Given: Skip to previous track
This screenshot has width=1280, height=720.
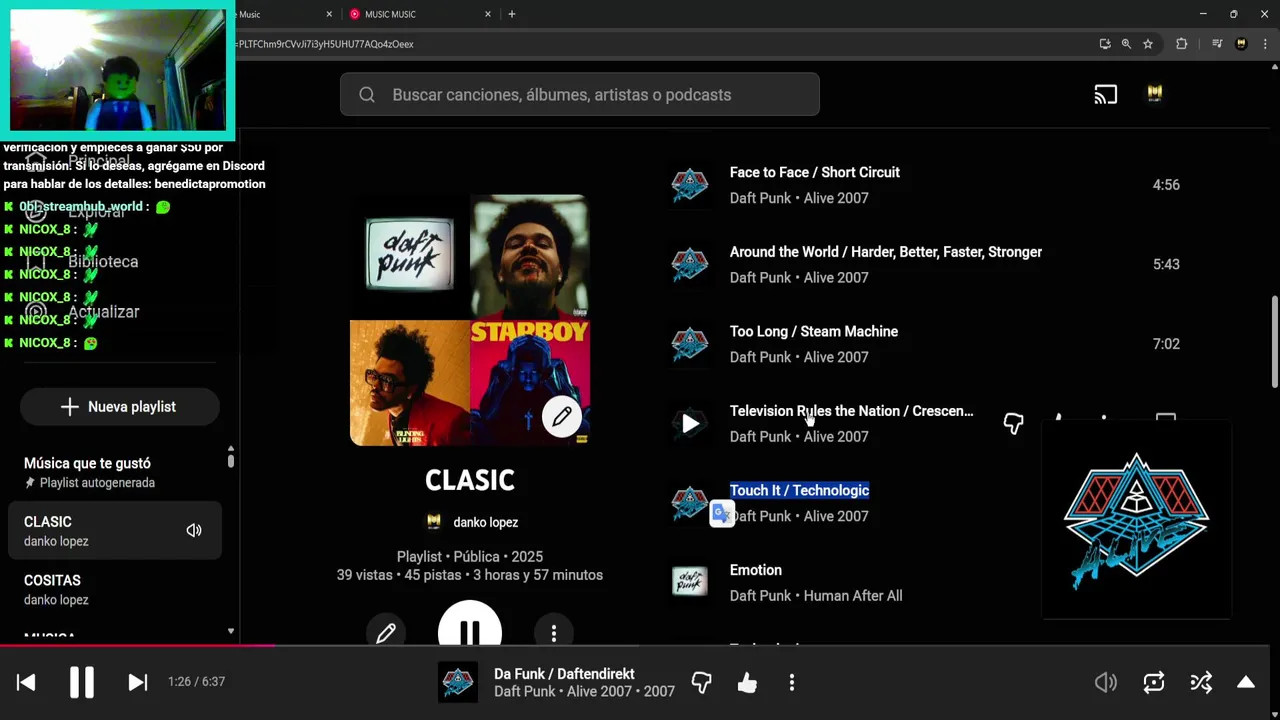Looking at the screenshot, I should pyautogui.click(x=26, y=682).
